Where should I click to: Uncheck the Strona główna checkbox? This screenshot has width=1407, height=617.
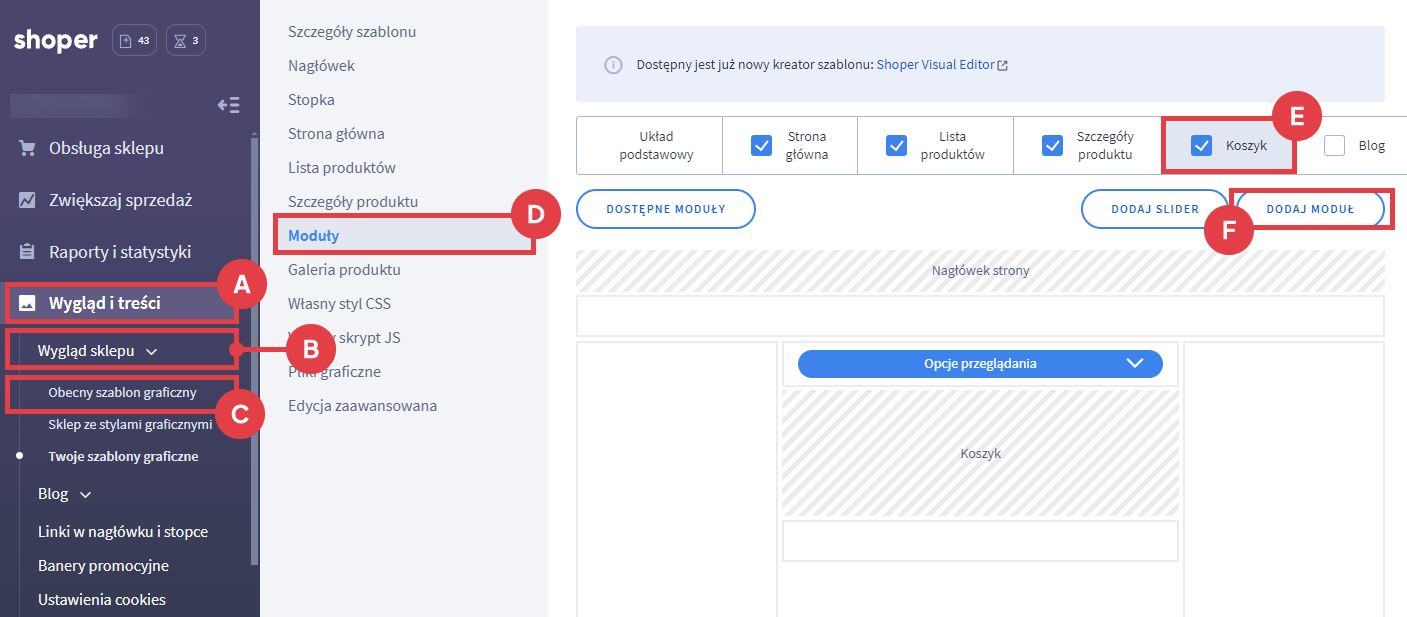(x=761, y=146)
